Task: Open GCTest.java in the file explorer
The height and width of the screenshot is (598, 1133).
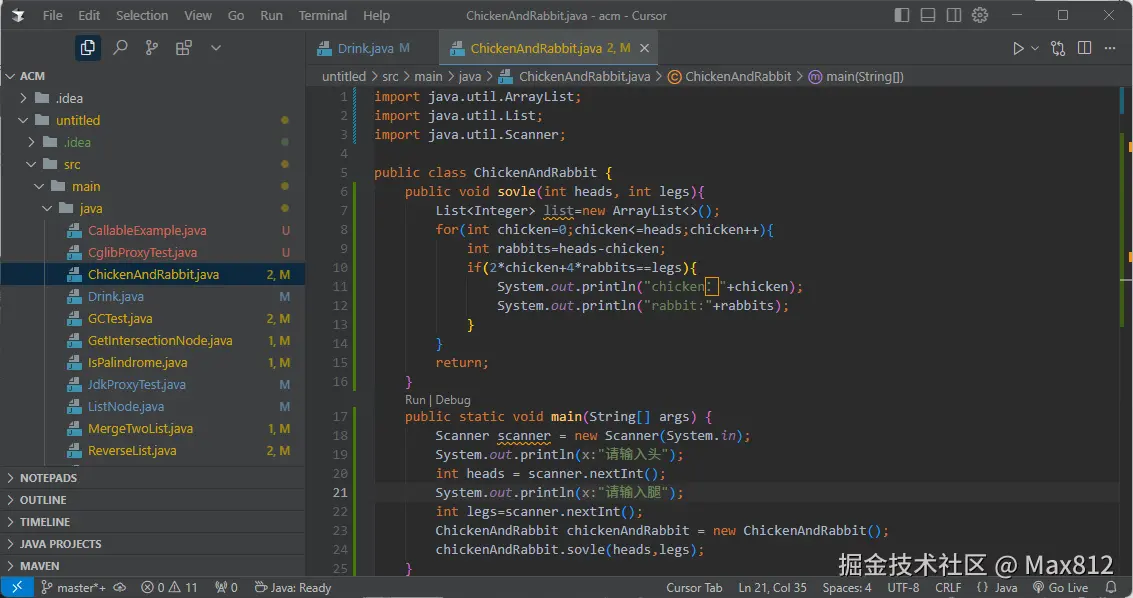Action: tap(119, 319)
